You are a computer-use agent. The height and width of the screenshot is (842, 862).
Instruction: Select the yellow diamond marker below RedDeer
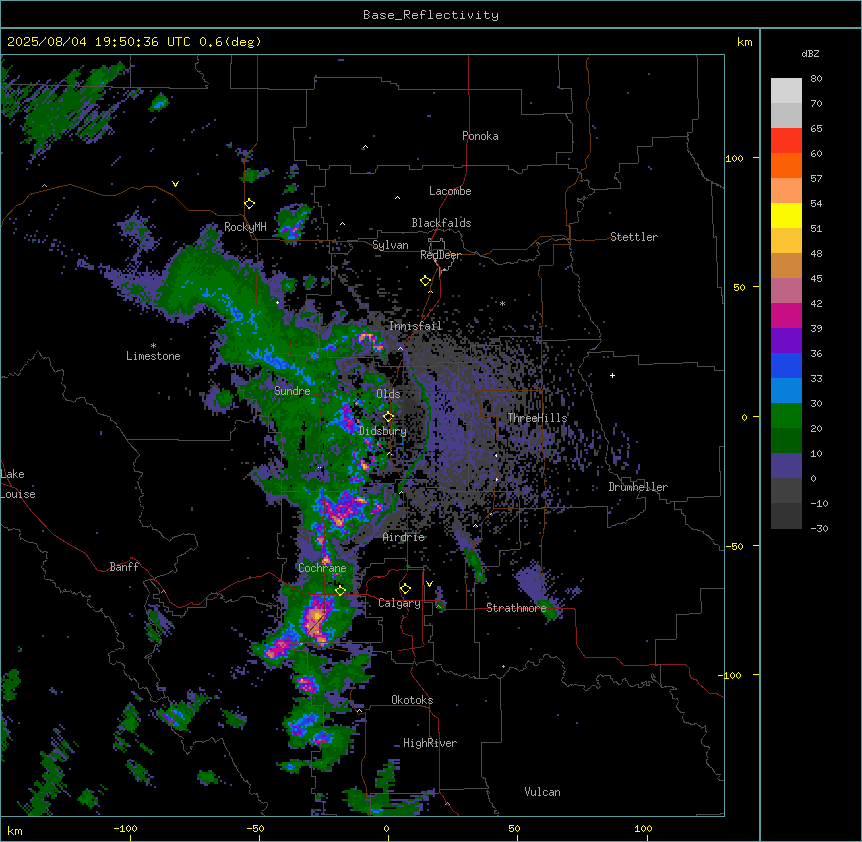click(x=426, y=281)
